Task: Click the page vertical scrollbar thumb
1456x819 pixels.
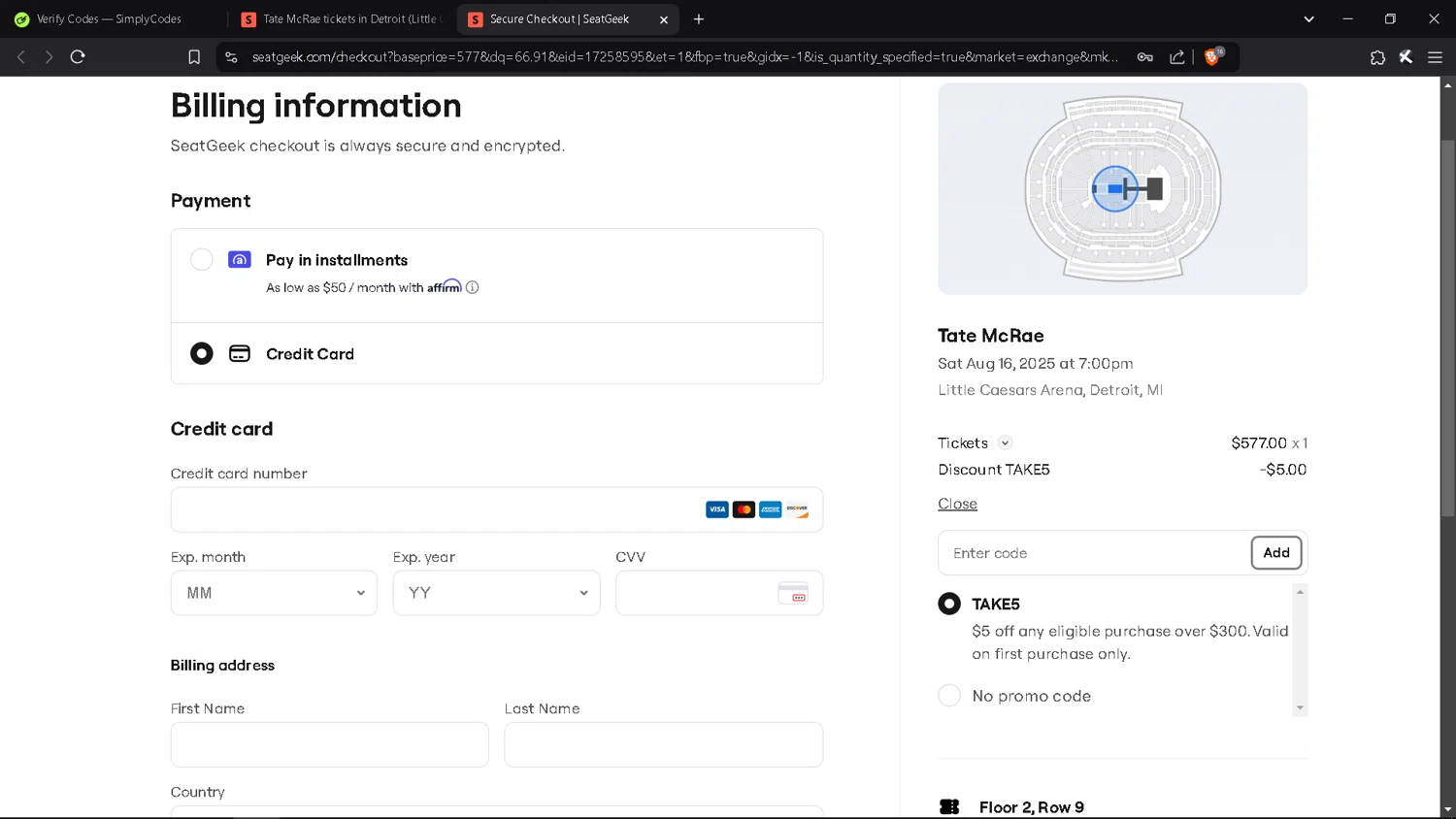Action: (1447, 330)
